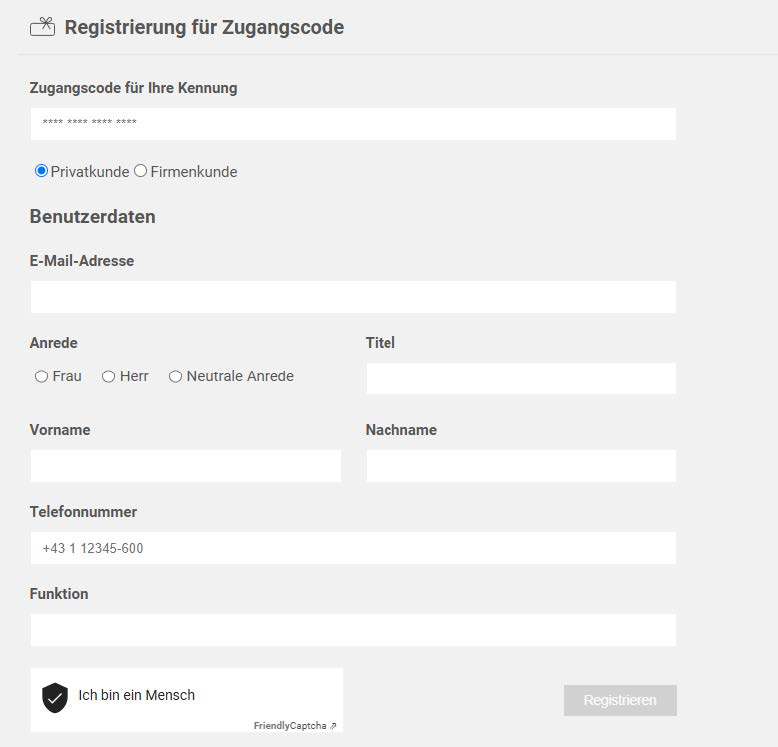Focus the E-Mail-Adresse field
778x747 pixels.
point(353,297)
